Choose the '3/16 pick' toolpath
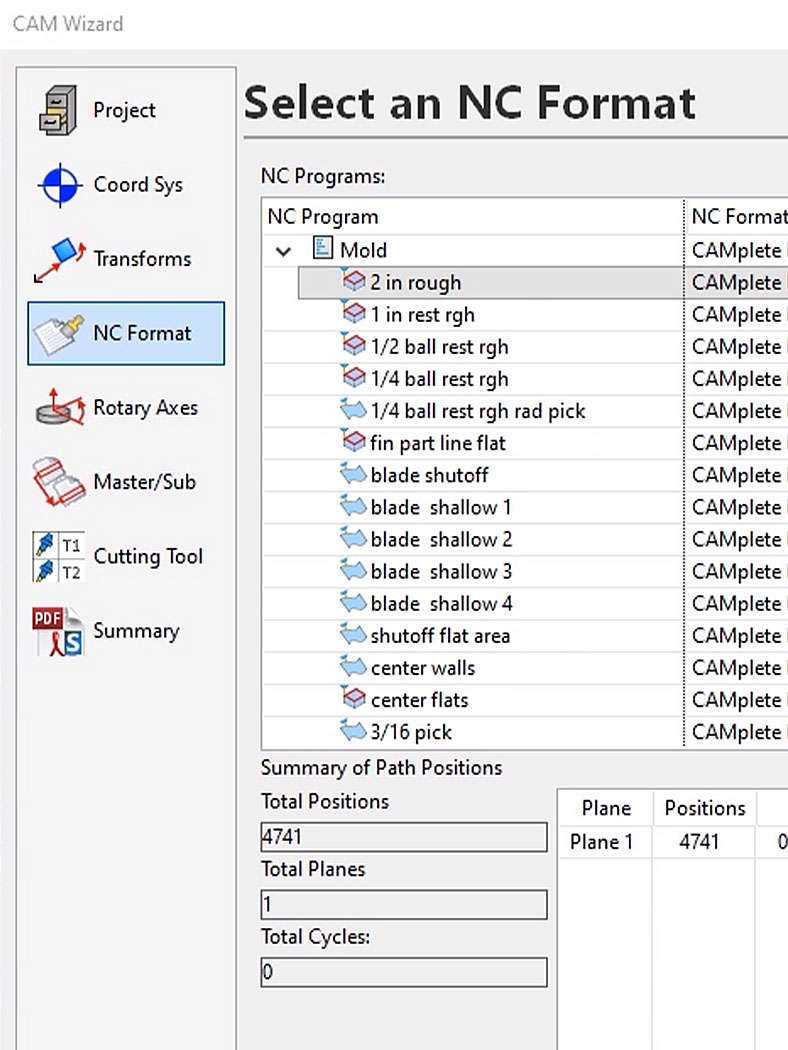Screen dimensions: 788x1050 [411, 732]
